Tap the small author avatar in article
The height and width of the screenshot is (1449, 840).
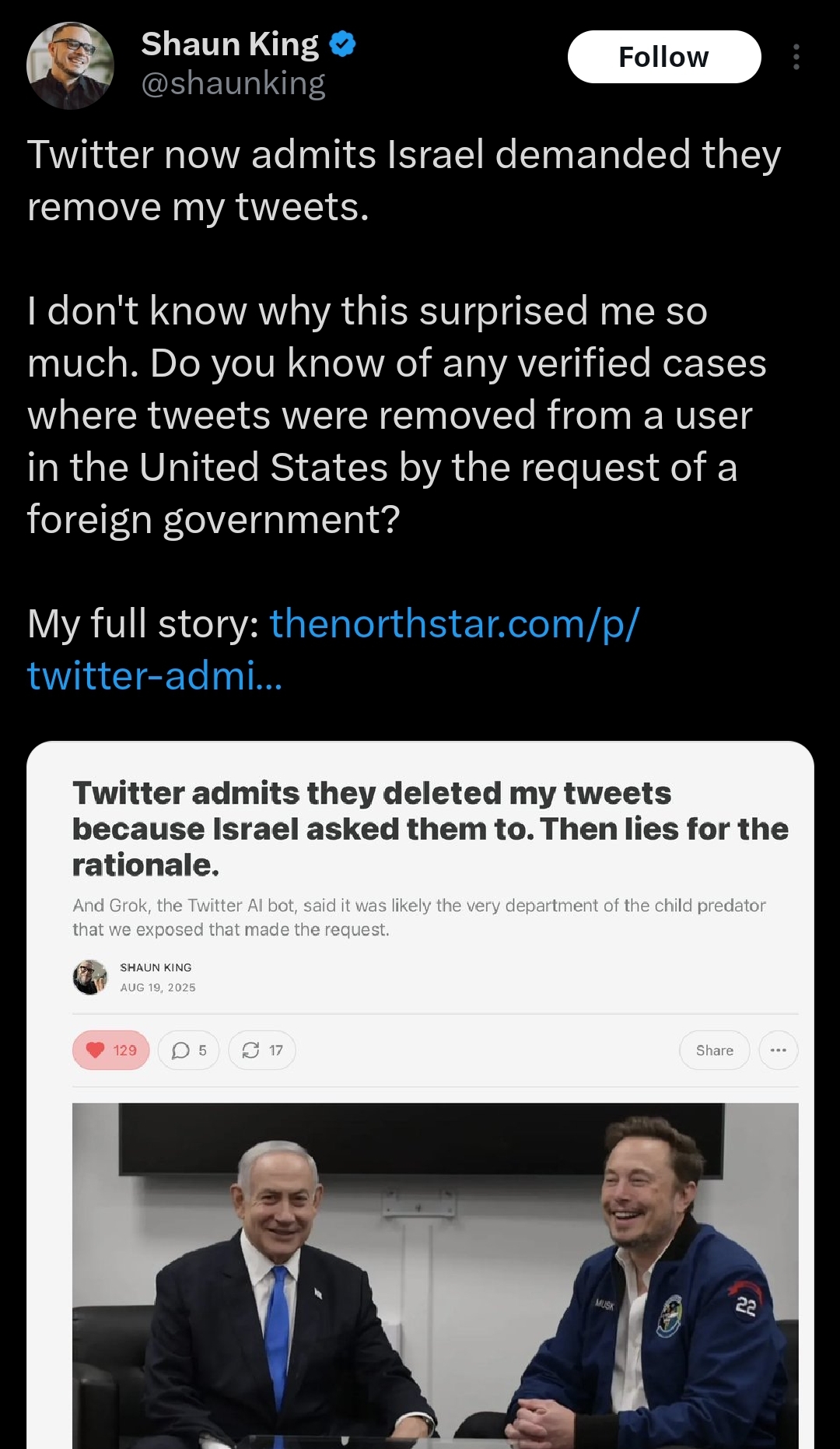tap(90, 977)
